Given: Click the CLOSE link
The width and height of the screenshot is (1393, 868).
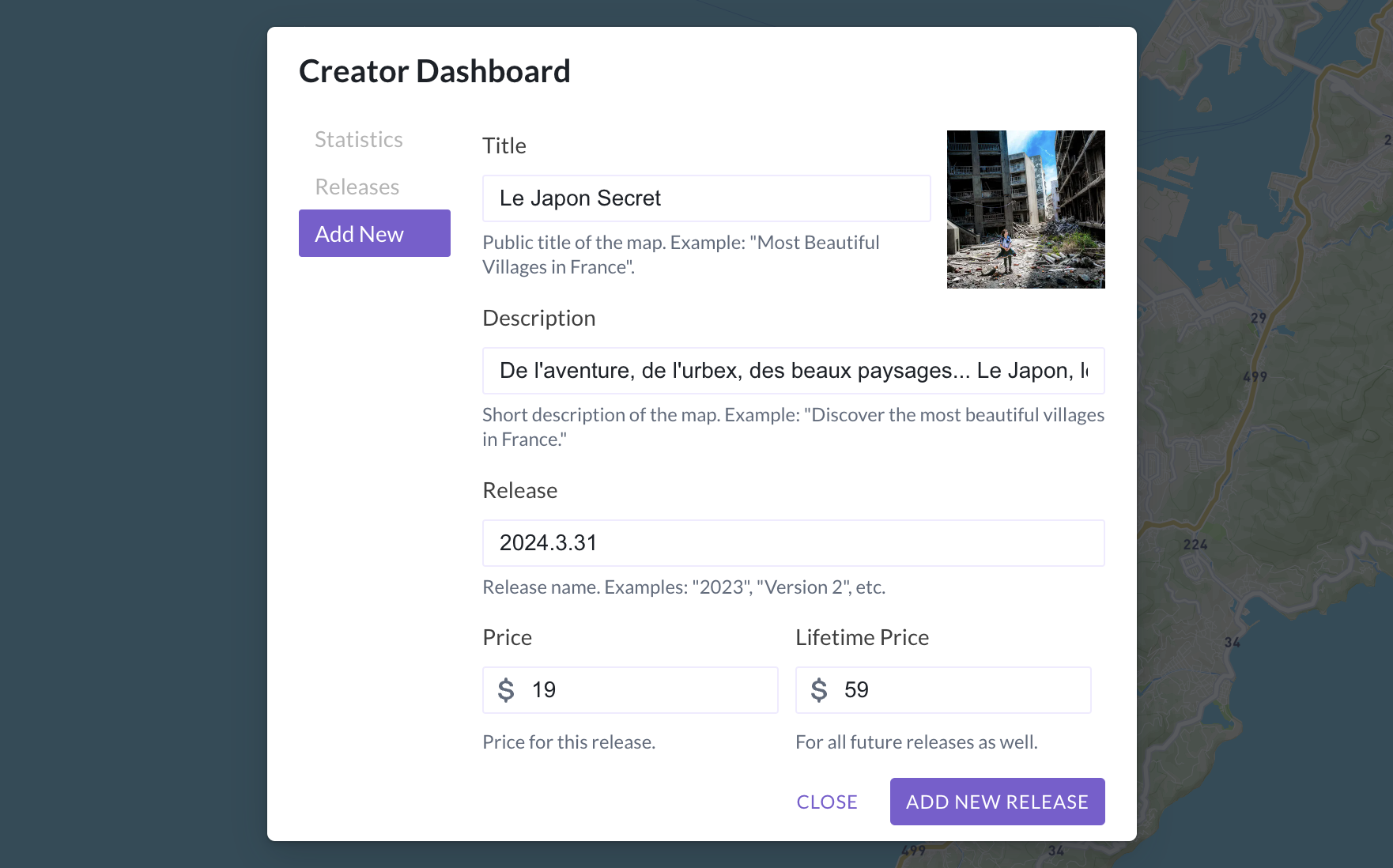Looking at the screenshot, I should [827, 802].
